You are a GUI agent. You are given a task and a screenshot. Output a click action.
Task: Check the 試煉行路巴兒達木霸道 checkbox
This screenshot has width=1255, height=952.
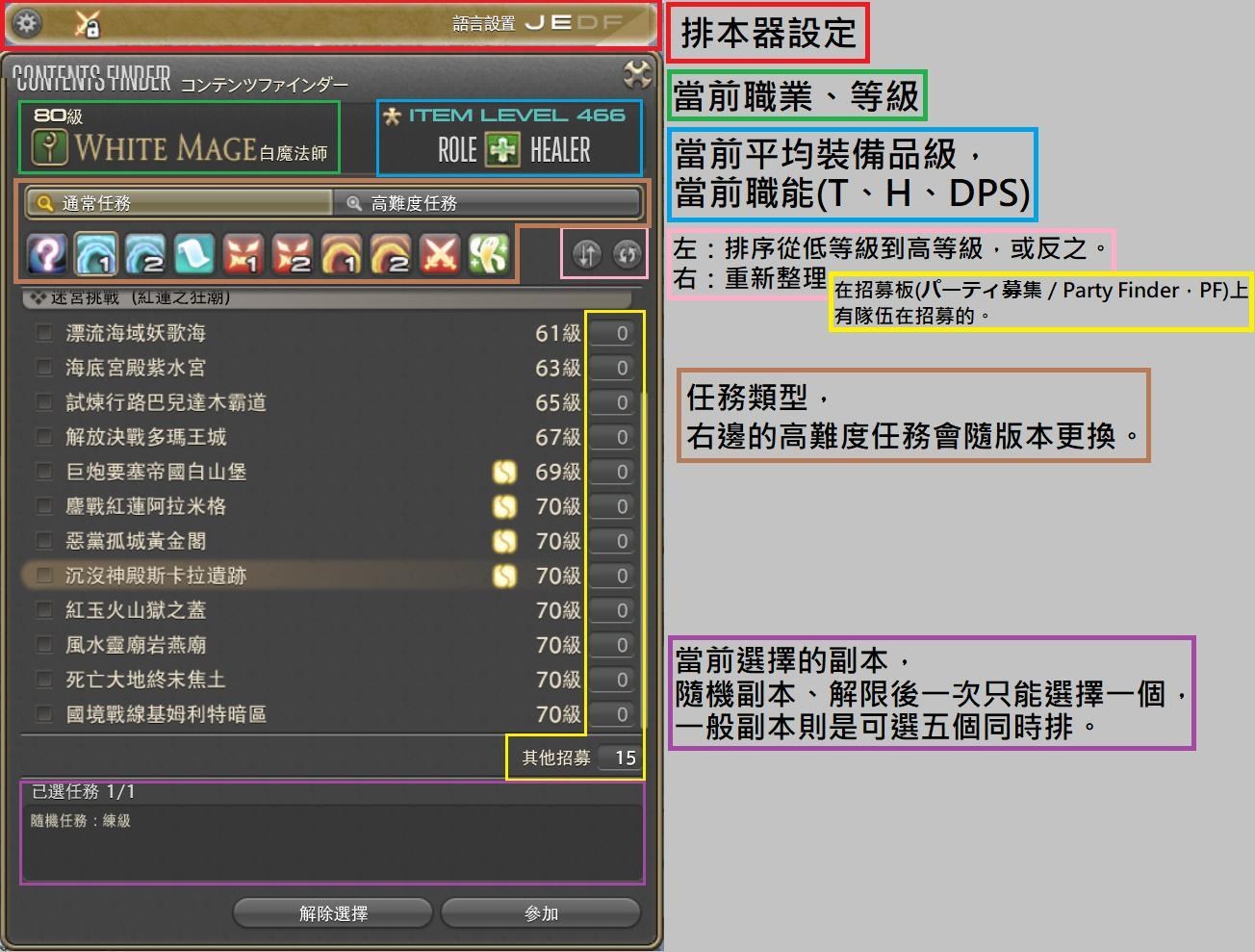pos(43,402)
